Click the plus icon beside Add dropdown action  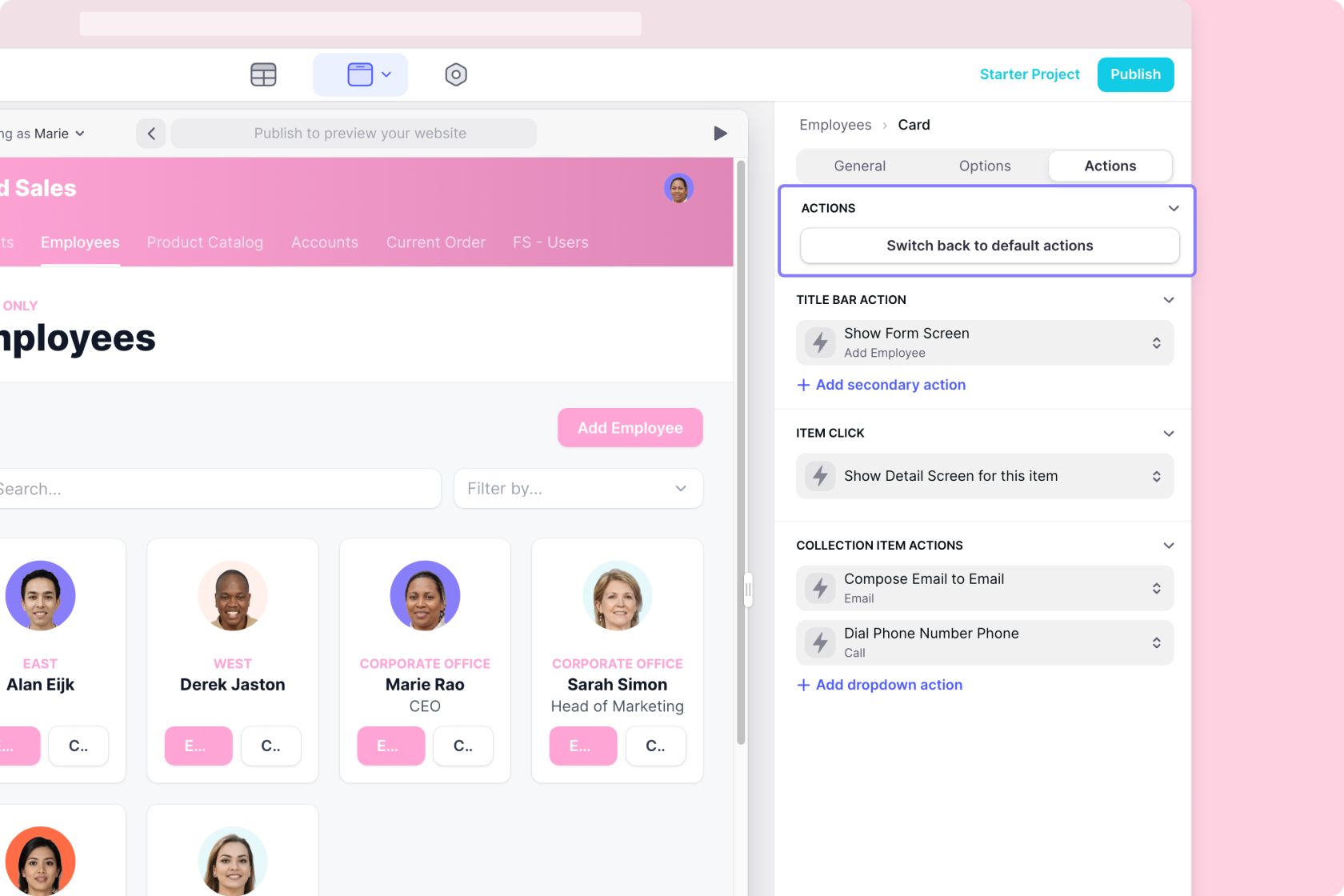click(803, 685)
